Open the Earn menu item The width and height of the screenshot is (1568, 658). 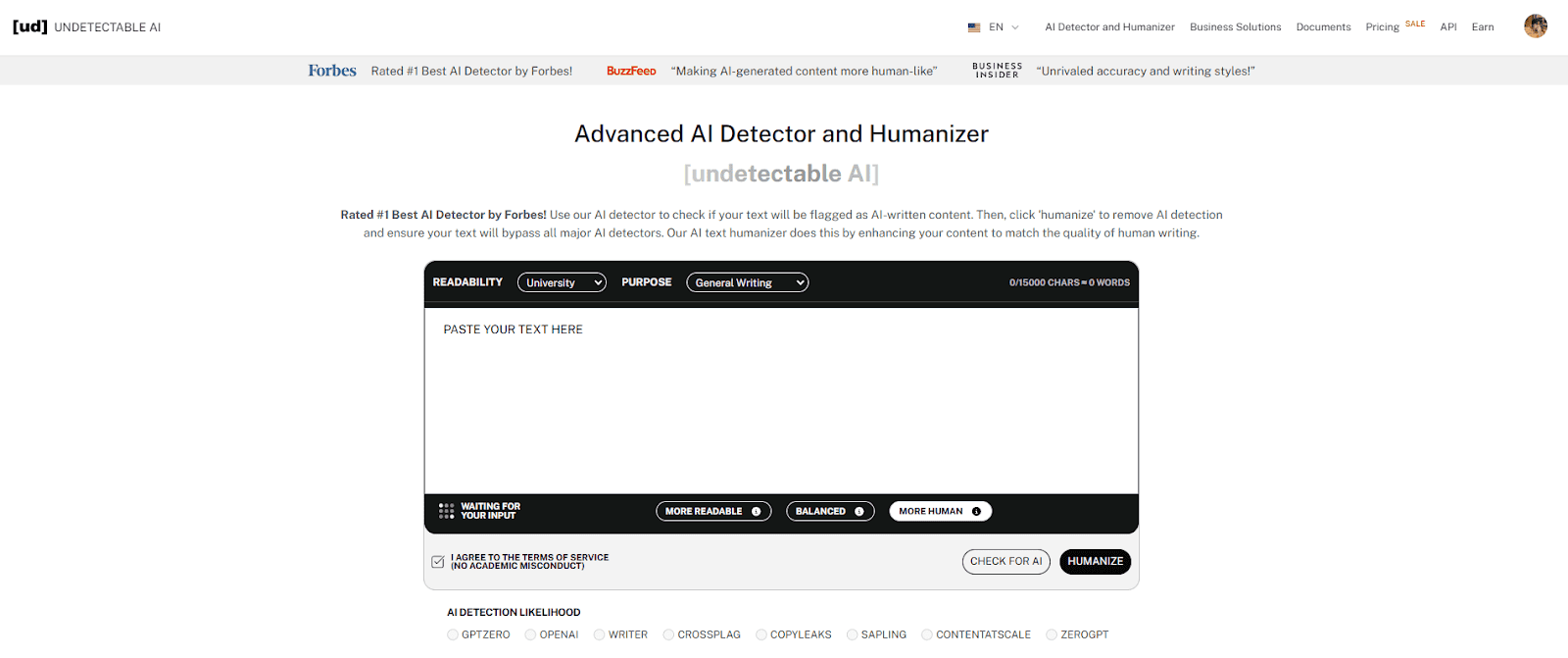tap(1483, 27)
